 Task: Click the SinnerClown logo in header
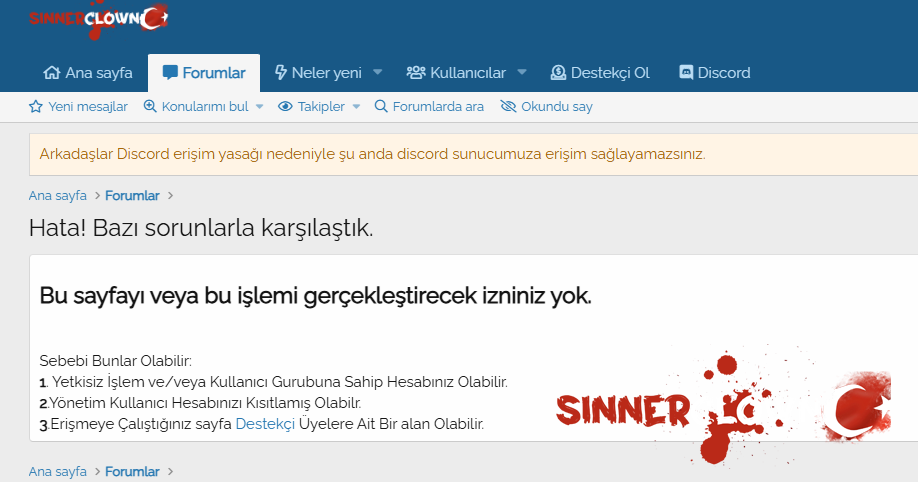pyautogui.click(x=98, y=18)
